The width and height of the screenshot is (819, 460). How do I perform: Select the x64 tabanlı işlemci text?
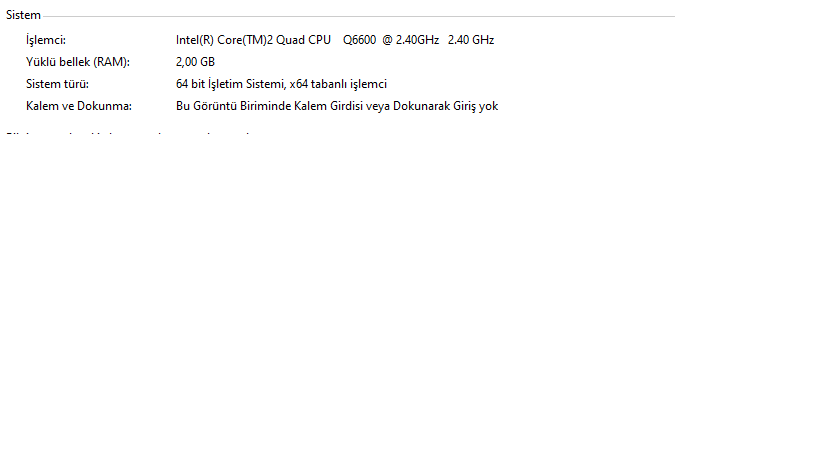[x=338, y=84]
